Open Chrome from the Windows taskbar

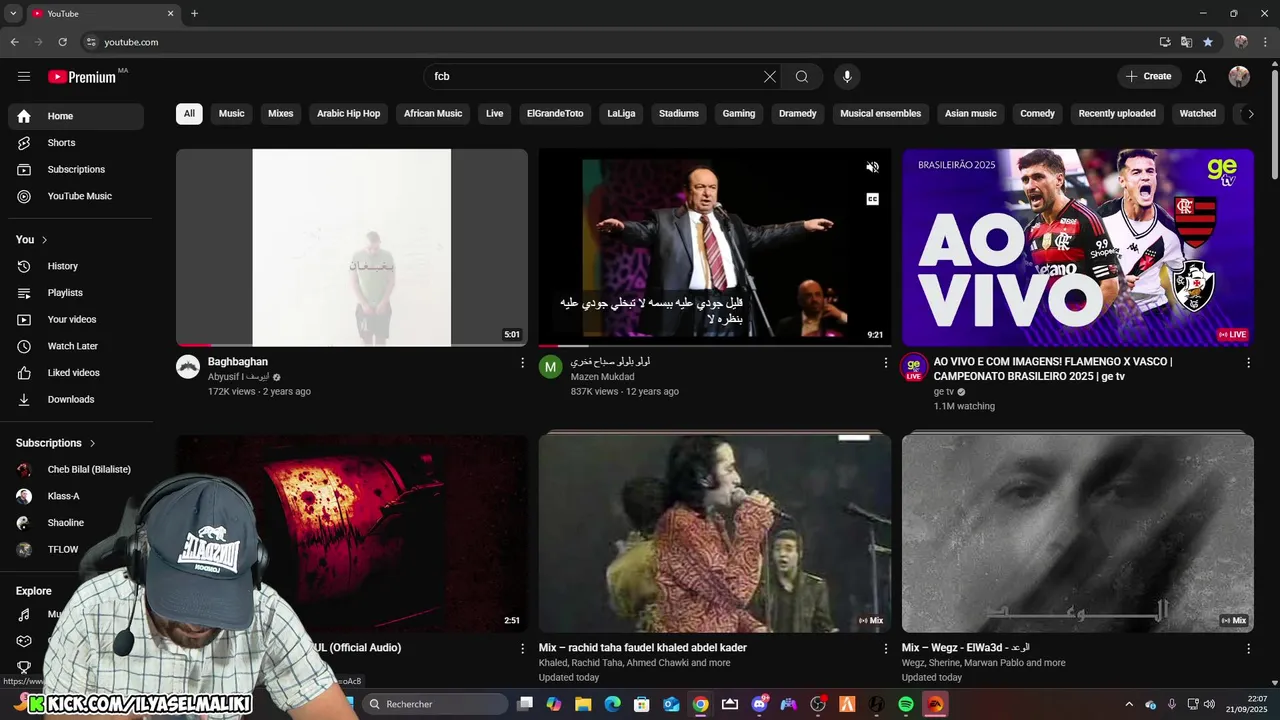coord(701,704)
